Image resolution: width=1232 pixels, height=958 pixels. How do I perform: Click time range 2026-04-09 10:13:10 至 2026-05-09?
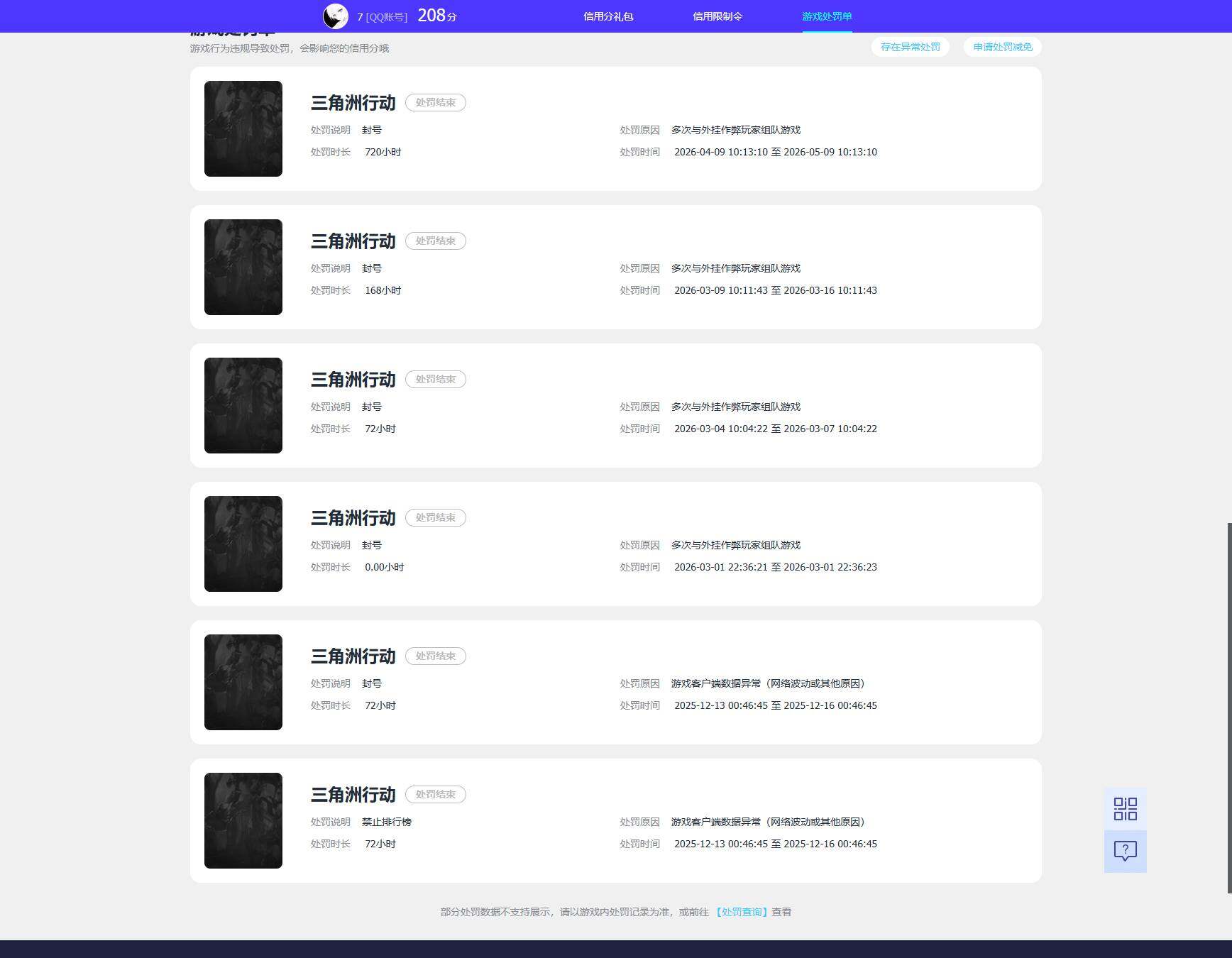tap(776, 152)
